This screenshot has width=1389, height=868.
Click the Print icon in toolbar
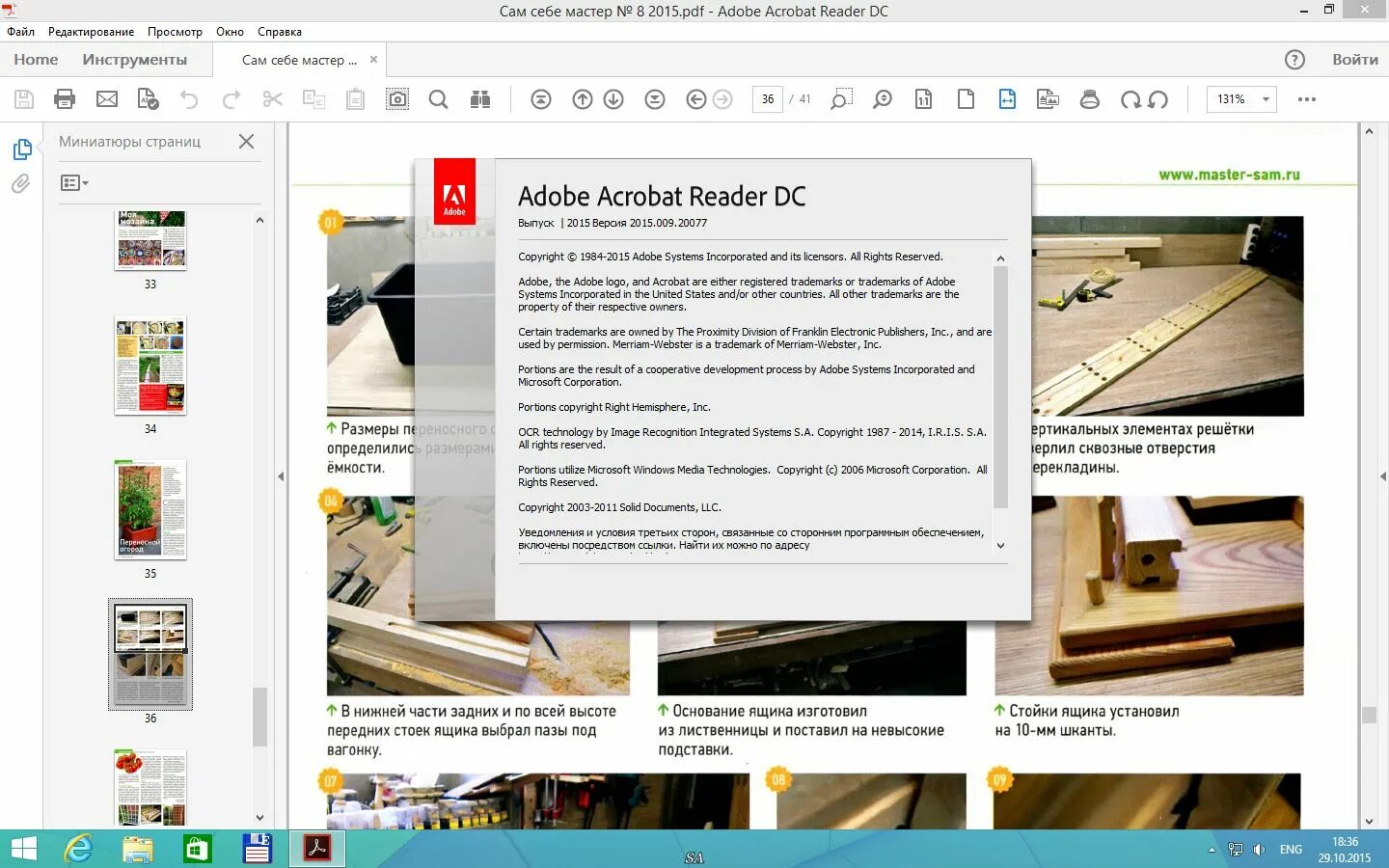(x=65, y=99)
